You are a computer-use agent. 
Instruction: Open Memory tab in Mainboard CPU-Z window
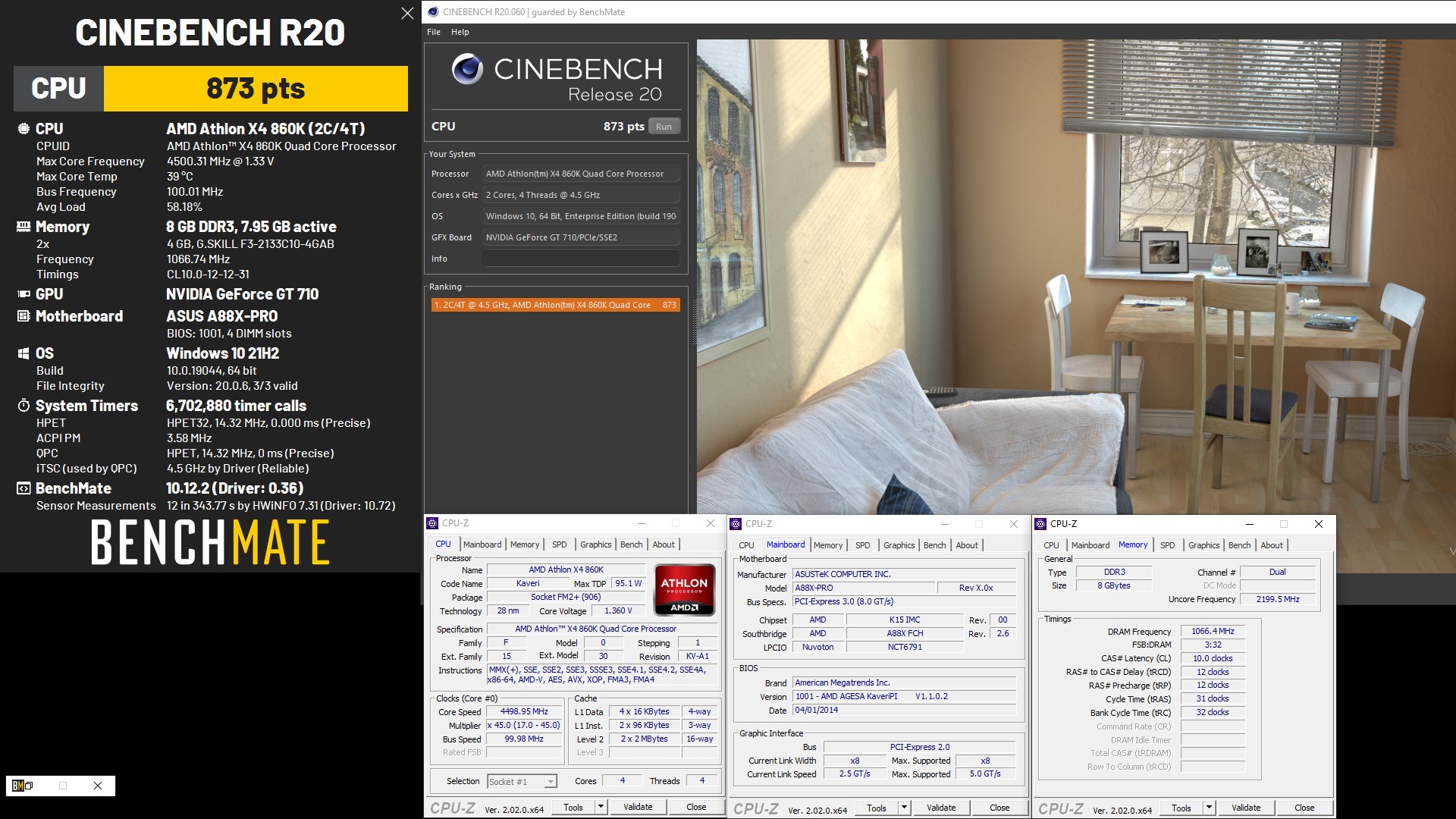[x=828, y=545]
